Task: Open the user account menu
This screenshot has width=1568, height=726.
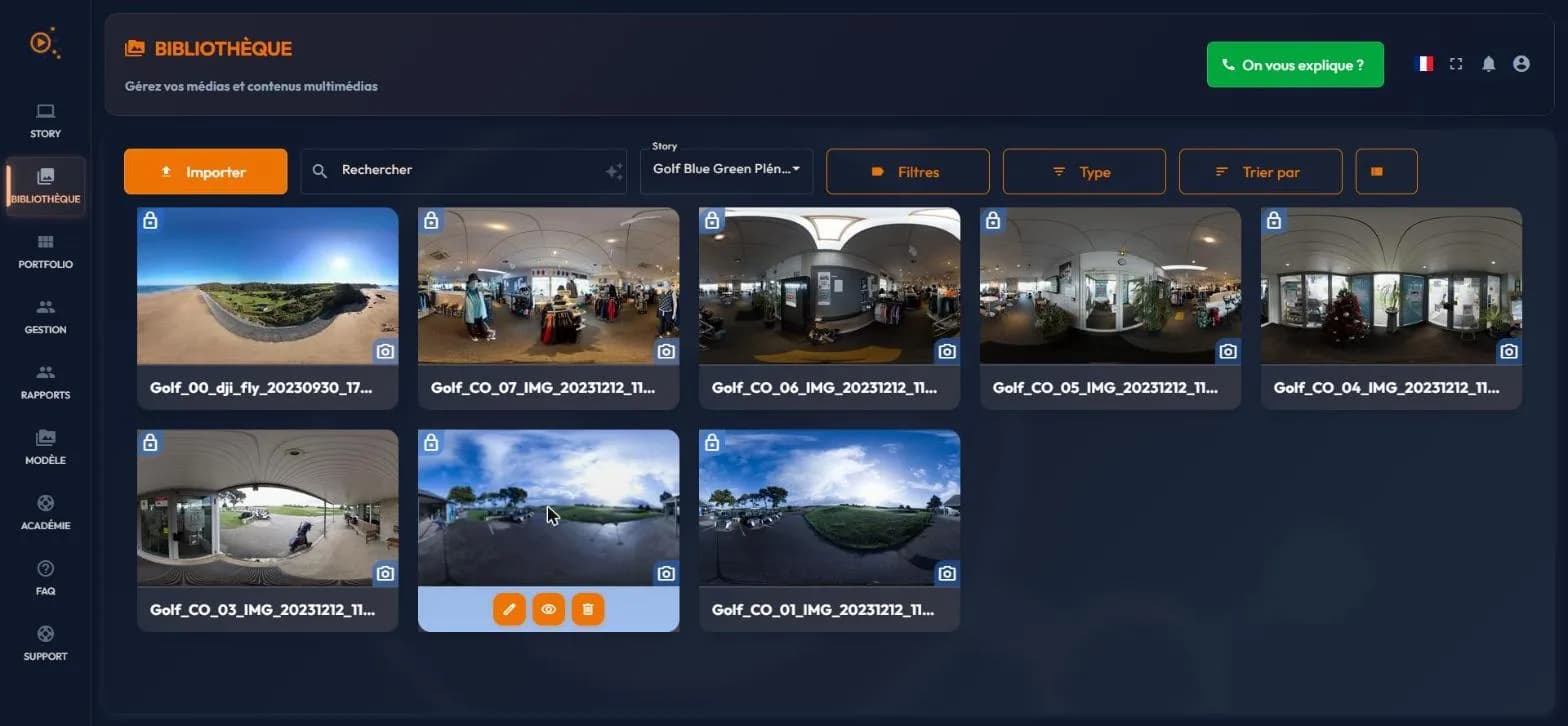Action: pyautogui.click(x=1521, y=64)
